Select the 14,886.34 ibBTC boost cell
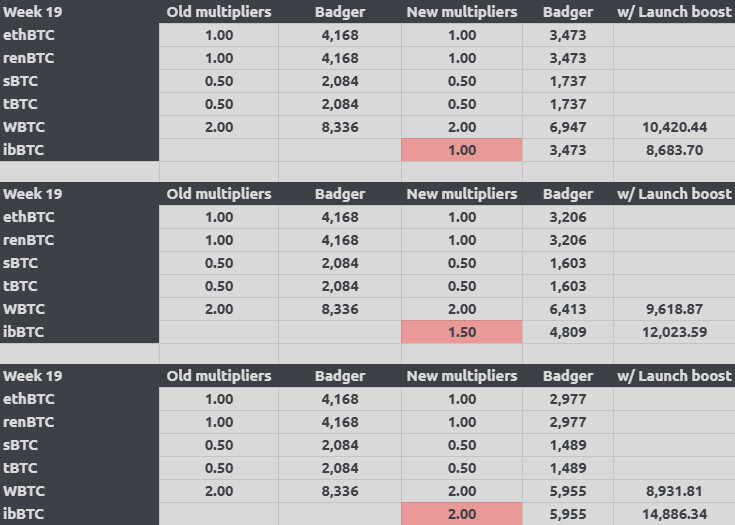This screenshot has height=525, width=735. (674, 514)
